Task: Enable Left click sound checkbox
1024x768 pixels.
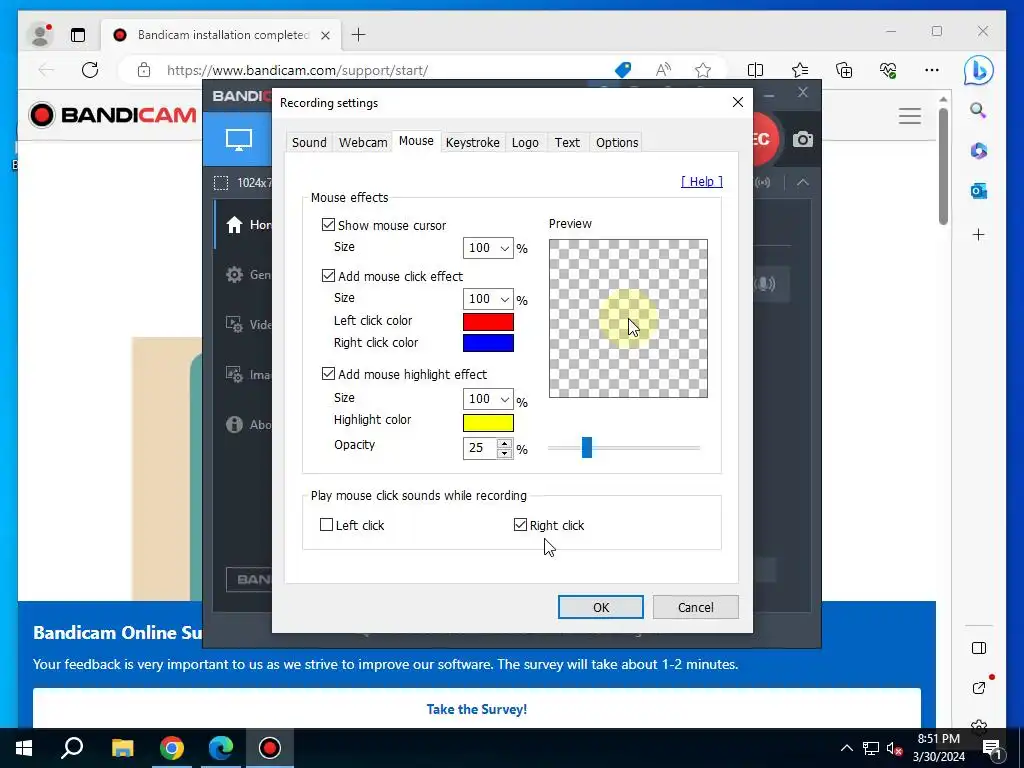Action: (x=327, y=524)
